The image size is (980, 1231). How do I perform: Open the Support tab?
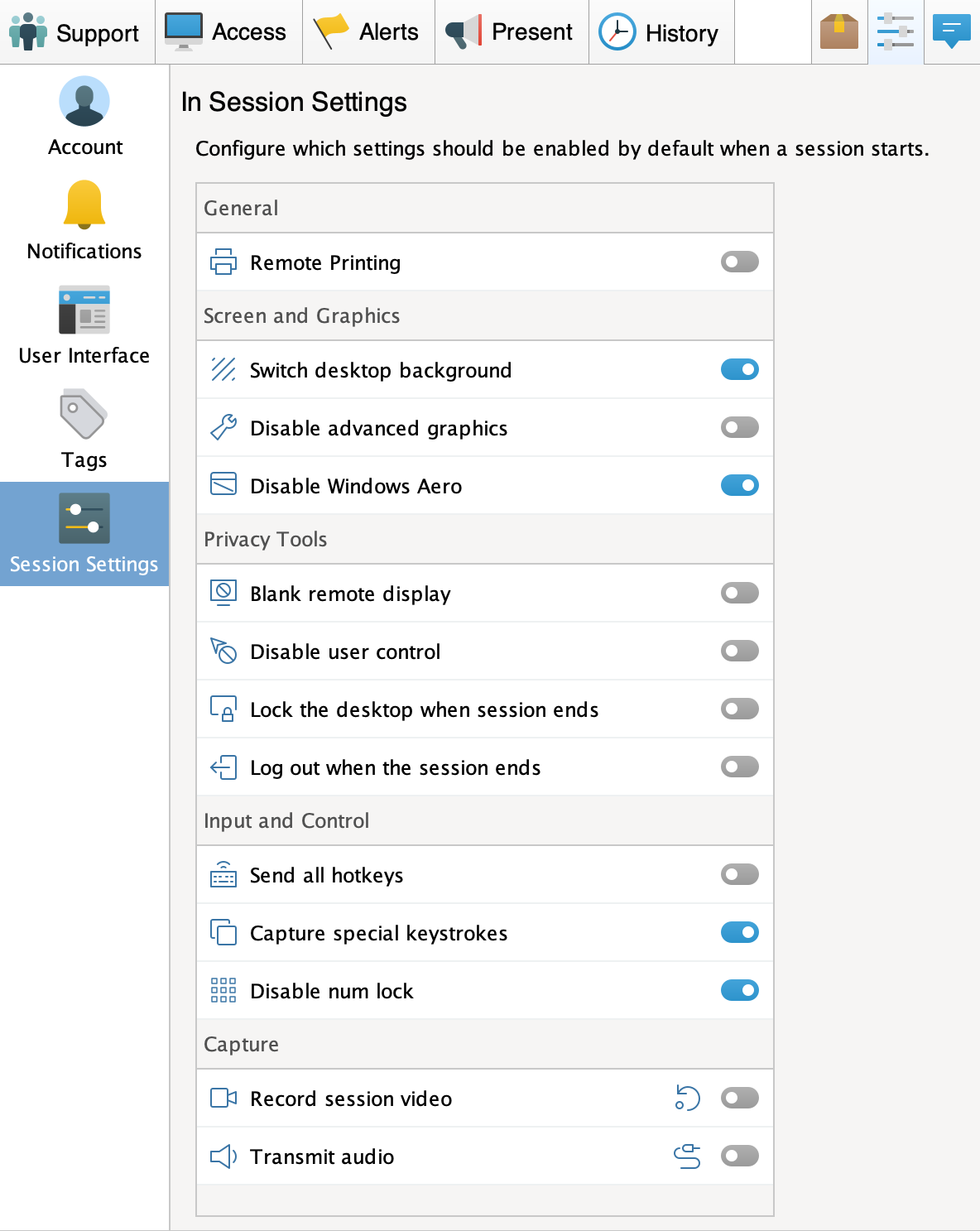[77, 32]
